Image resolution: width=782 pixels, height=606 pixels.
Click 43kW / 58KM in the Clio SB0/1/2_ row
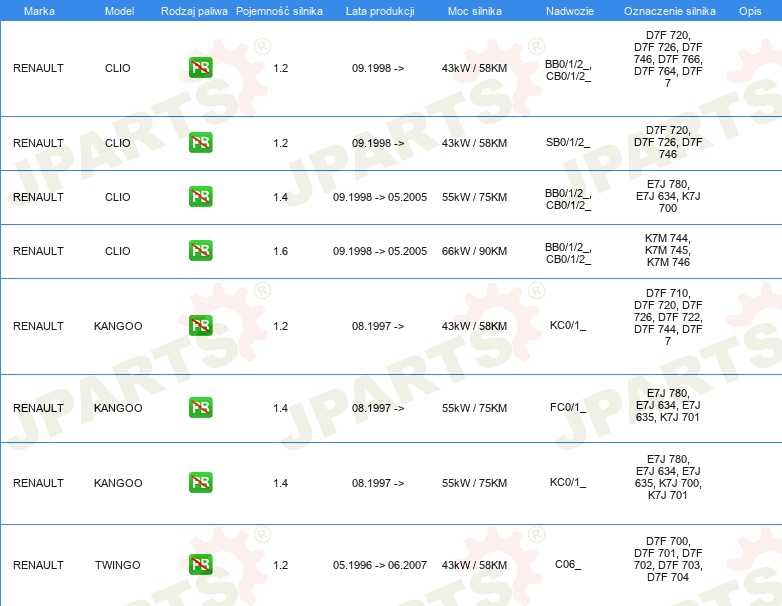point(474,143)
